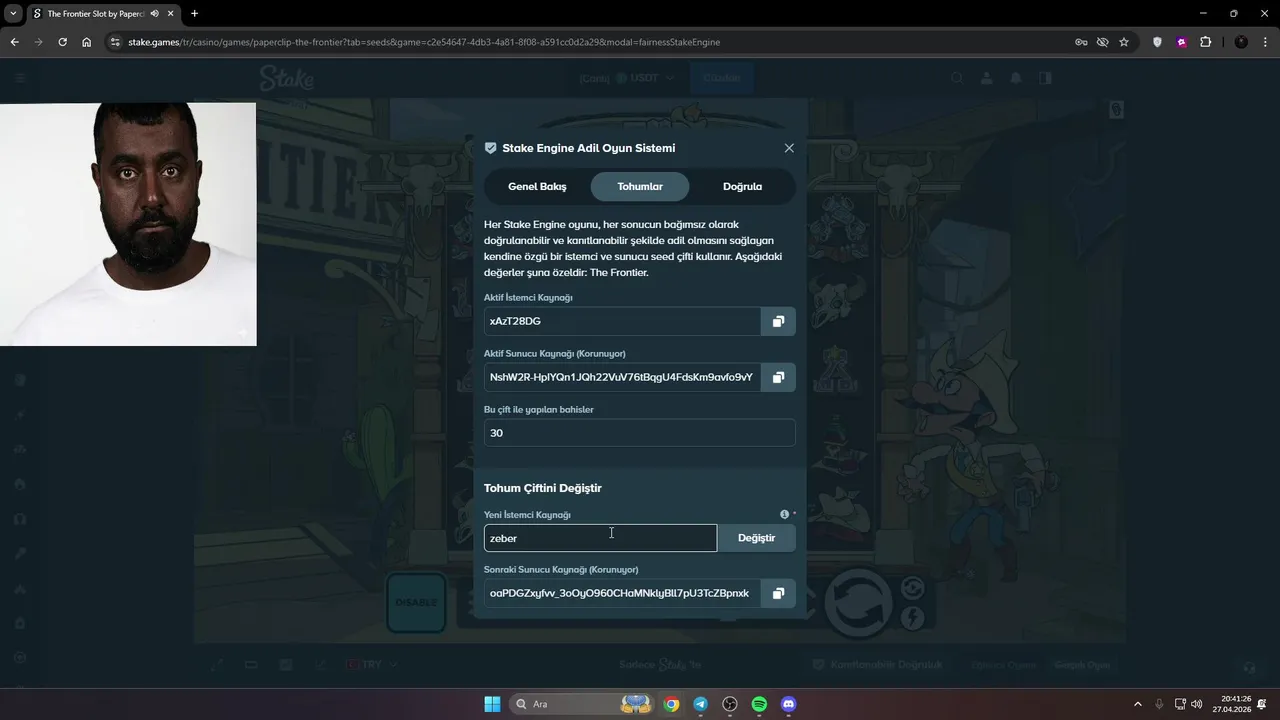Image resolution: width=1280 pixels, height=720 pixels.
Task: Open site search magnifier icon
Action: (x=957, y=78)
